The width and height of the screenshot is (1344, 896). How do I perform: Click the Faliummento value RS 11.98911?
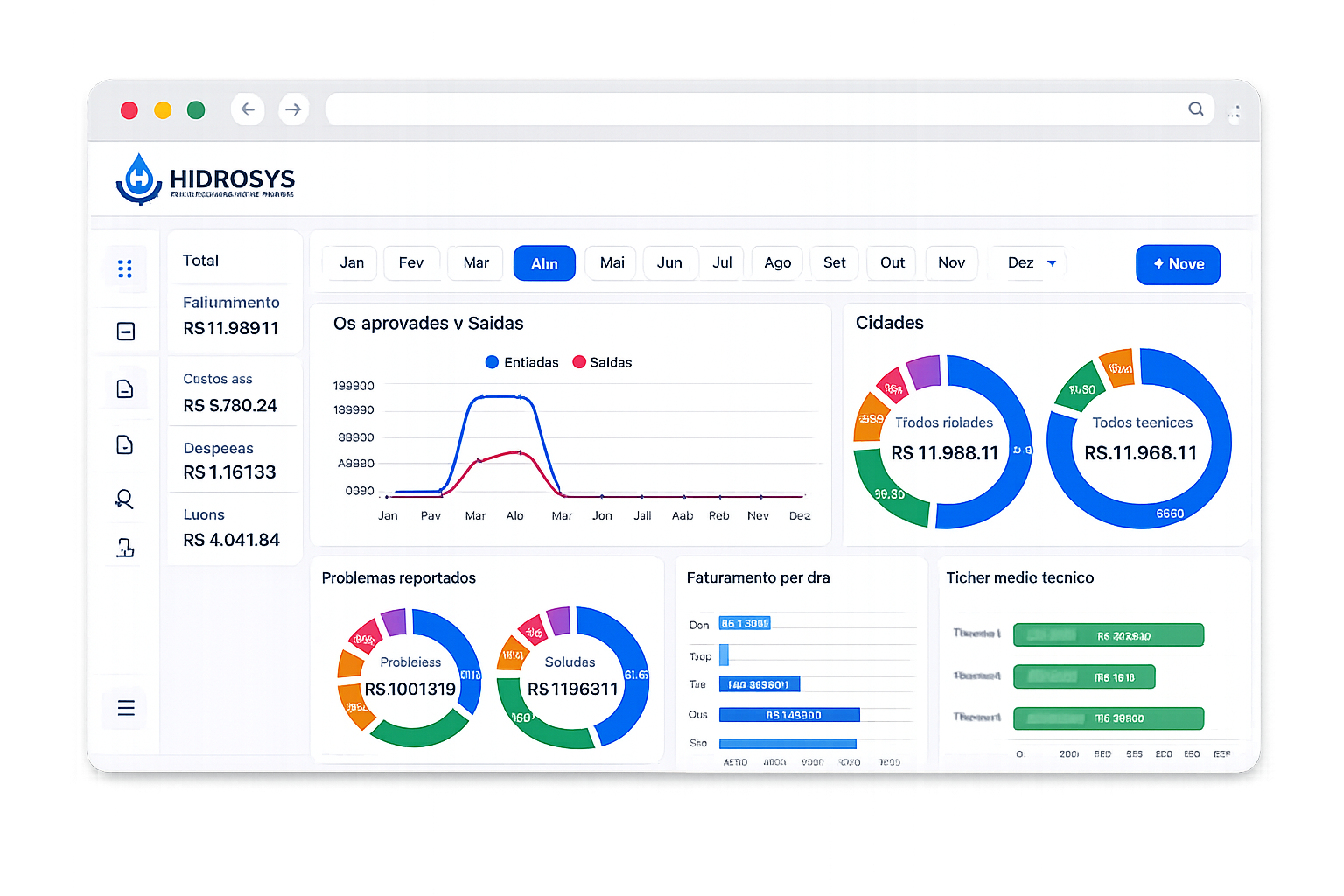pos(231,328)
